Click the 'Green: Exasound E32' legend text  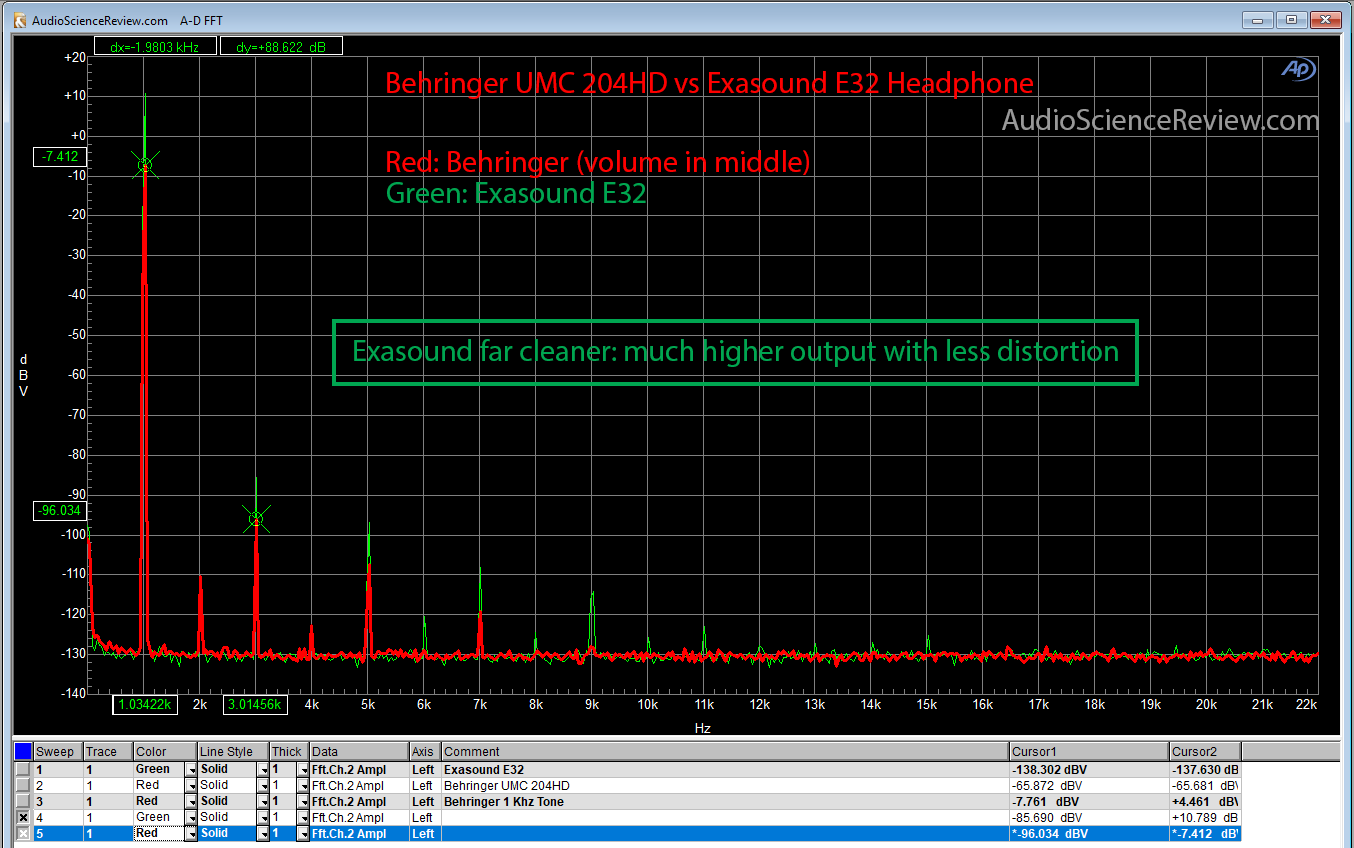[516, 193]
